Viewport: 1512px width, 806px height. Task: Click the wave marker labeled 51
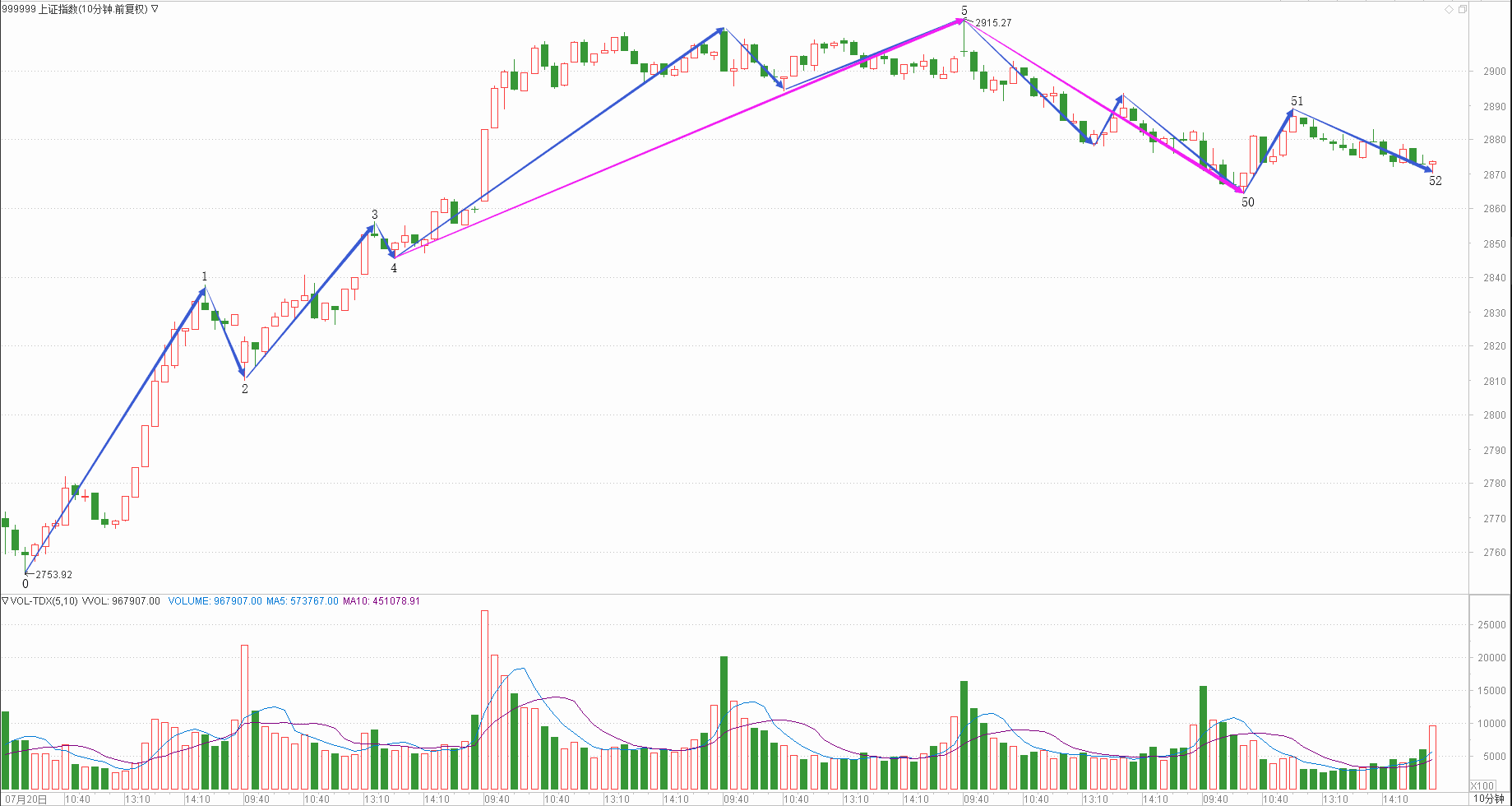1297,101
